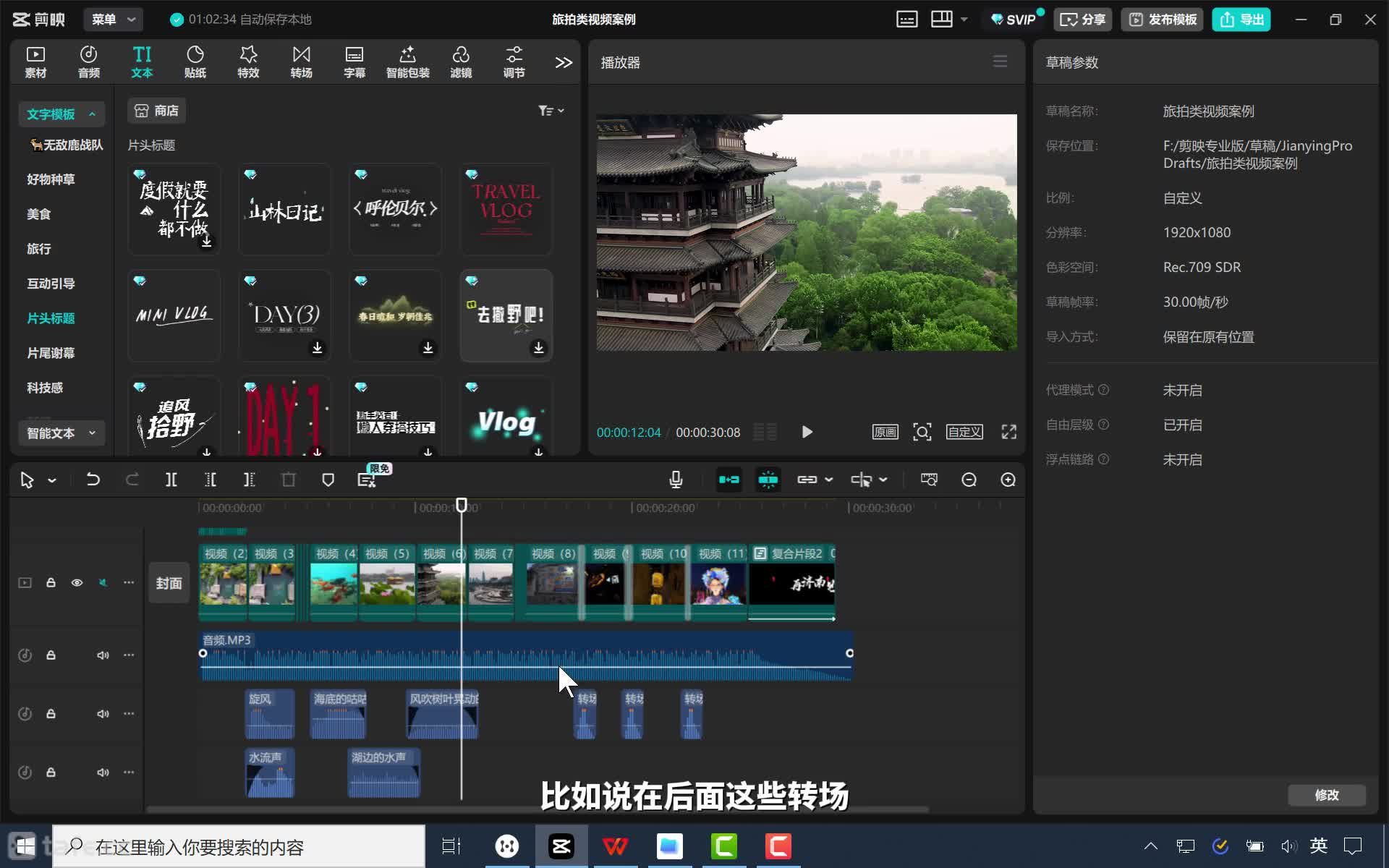Click the trim left tool
The height and width of the screenshot is (868, 1389).
point(210,480)
